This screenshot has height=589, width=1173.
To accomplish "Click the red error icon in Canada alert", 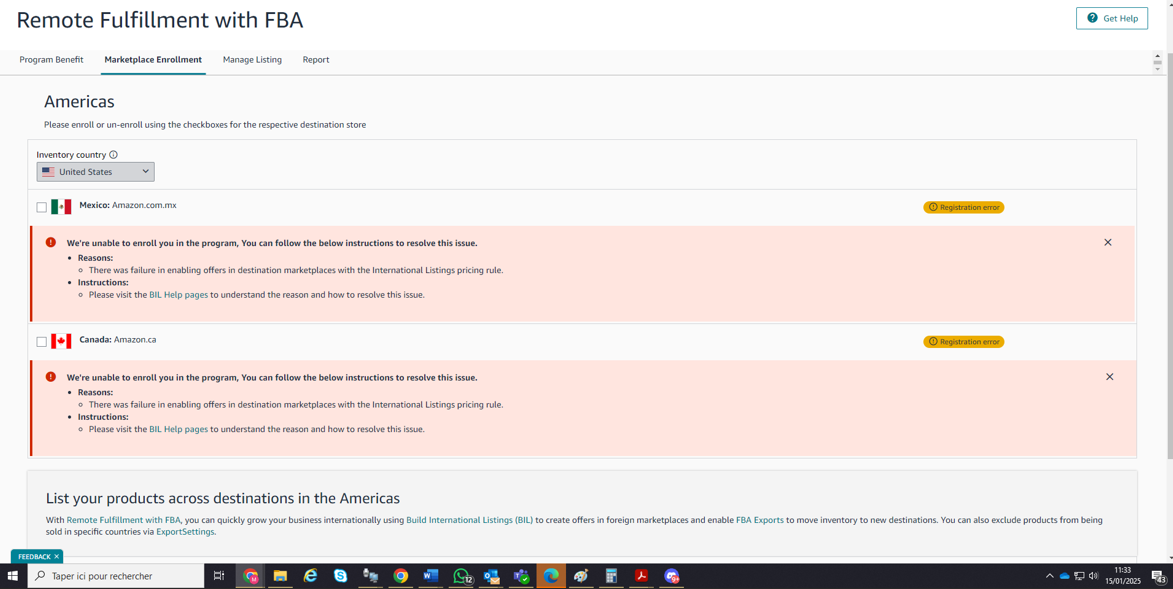I will pyautogui.click(x=51, y=377).
